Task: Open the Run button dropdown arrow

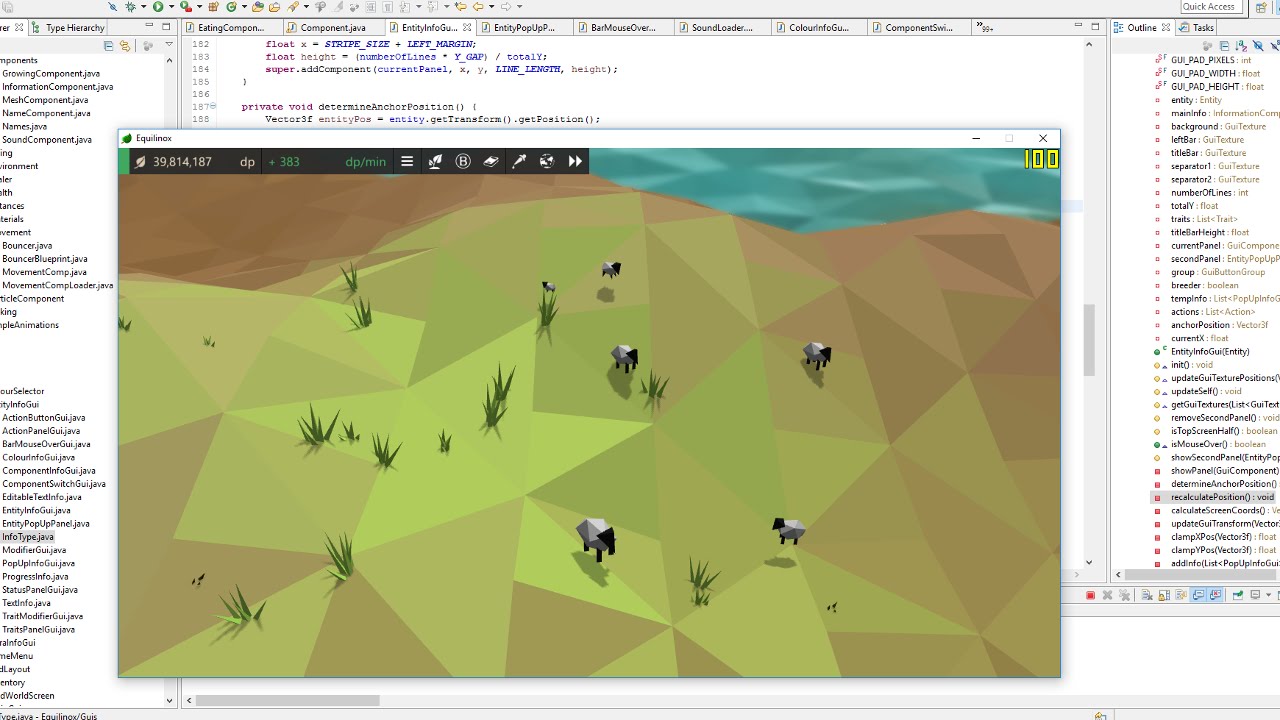Action: [171, 6]
